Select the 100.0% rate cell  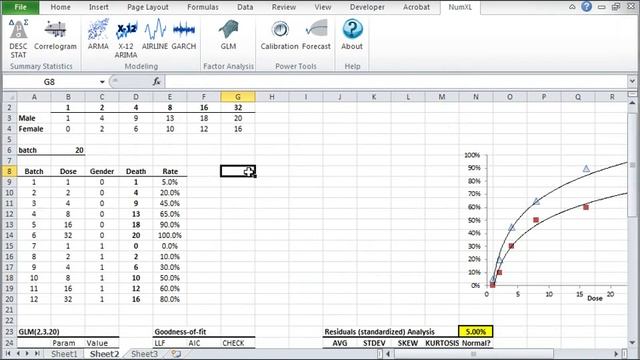[x=170, y=235]
